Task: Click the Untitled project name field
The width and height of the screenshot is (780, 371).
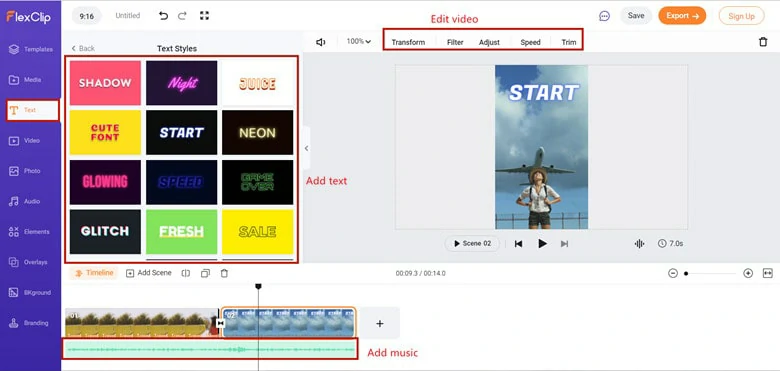Action: pos(128,16)
